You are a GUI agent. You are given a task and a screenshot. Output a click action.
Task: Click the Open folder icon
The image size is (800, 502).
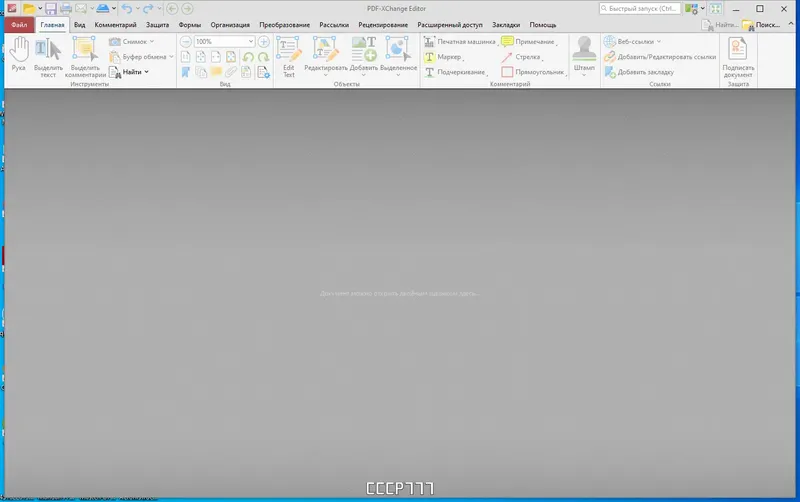point(29,8)
